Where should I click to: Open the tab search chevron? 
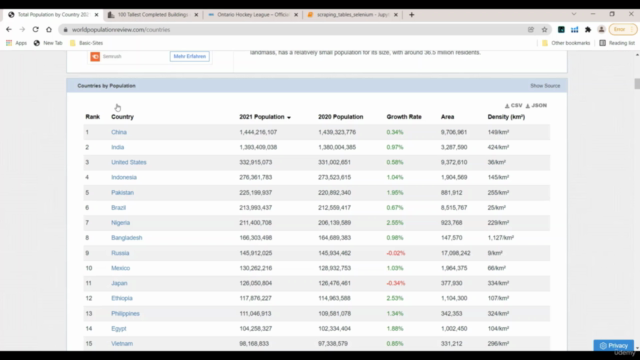click(573, 14)
